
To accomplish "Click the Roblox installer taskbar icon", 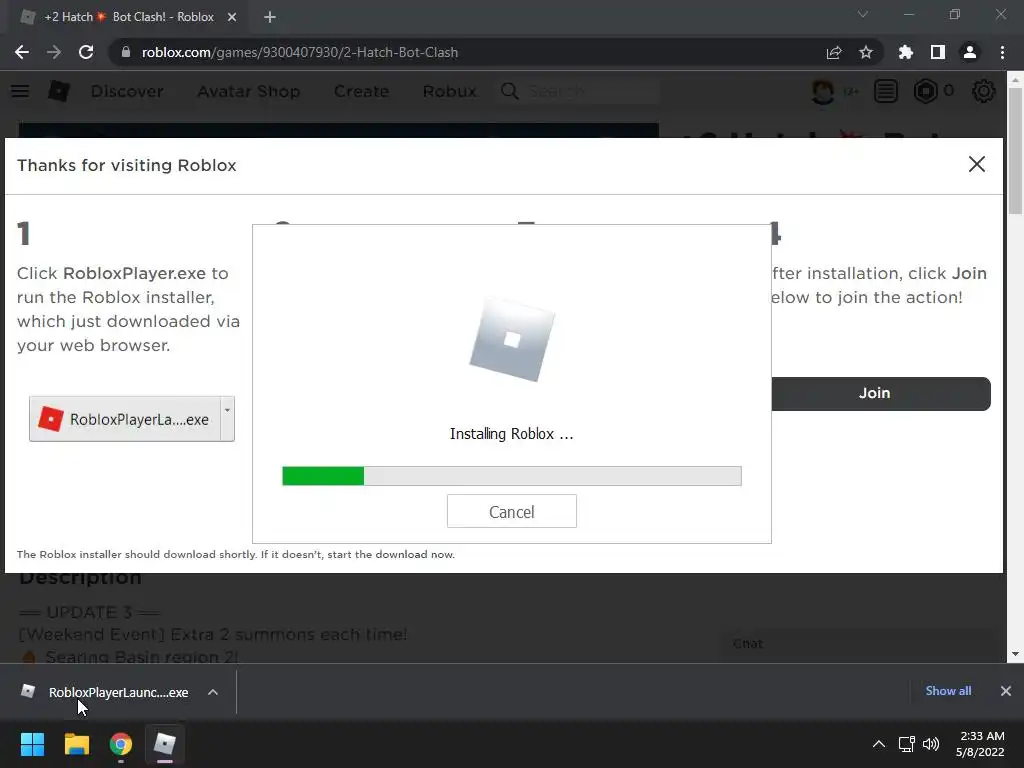I will [x=165, y=744].
